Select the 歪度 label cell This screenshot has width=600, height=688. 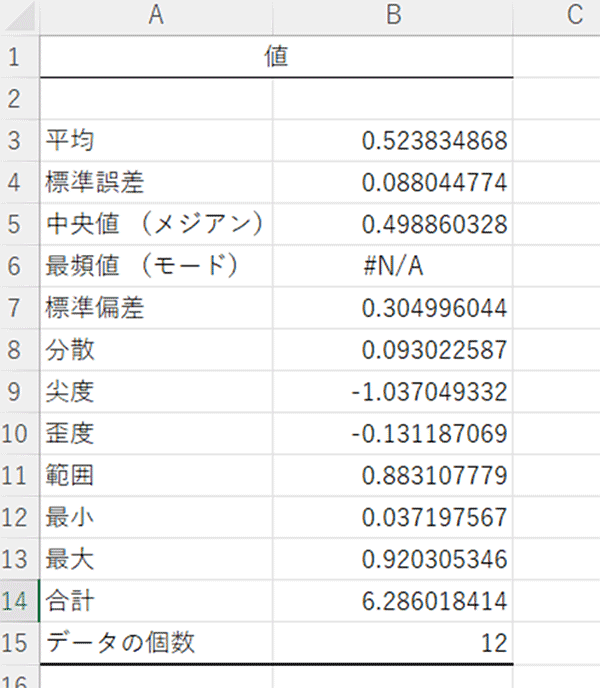click(156, 433)
